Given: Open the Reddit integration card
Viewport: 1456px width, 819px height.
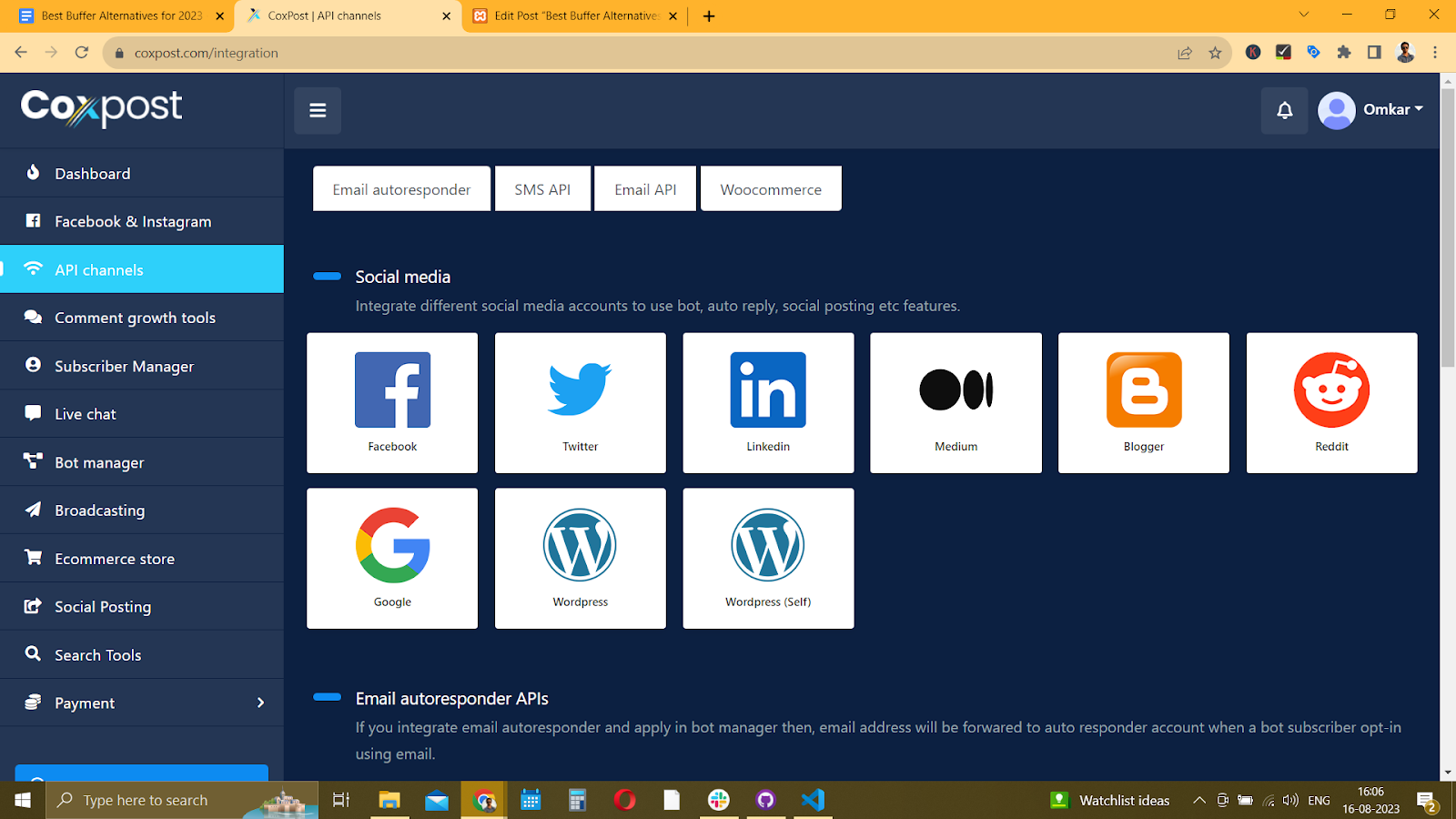Looking at the screenshot, I should click(x=1331, y=402).
